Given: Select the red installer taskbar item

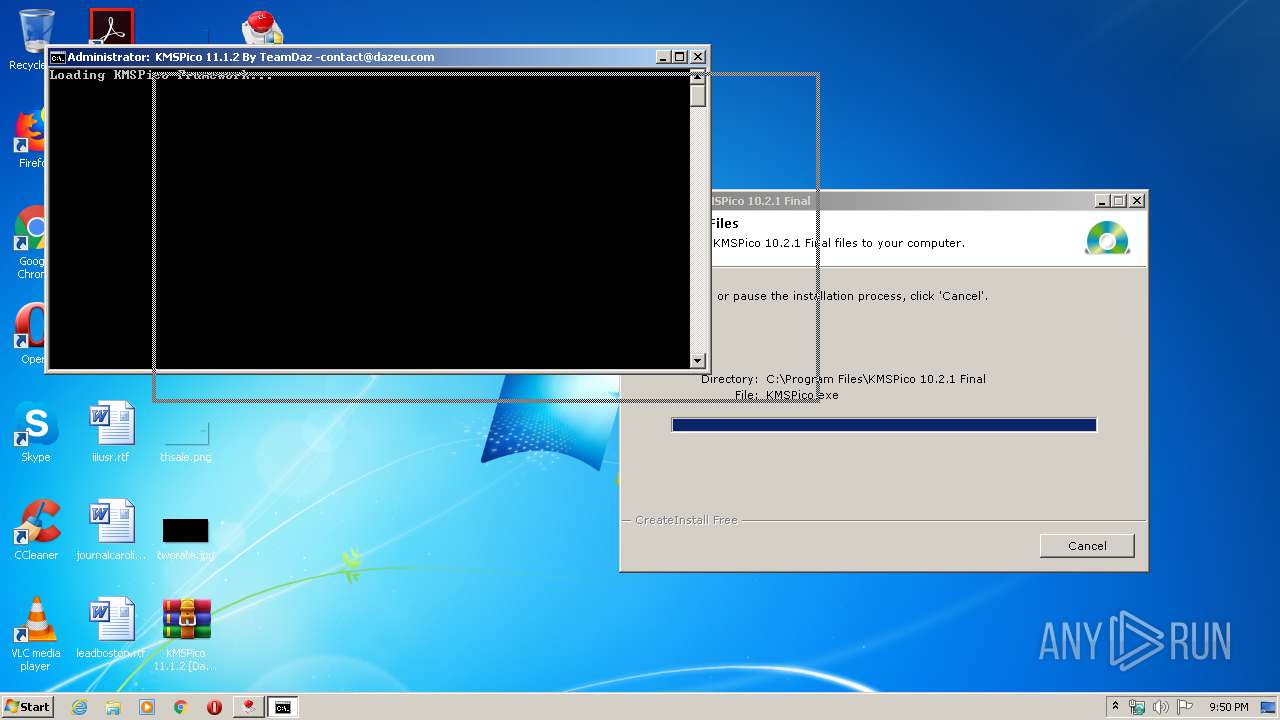Looking at the screenshot, I should point(247,707).
